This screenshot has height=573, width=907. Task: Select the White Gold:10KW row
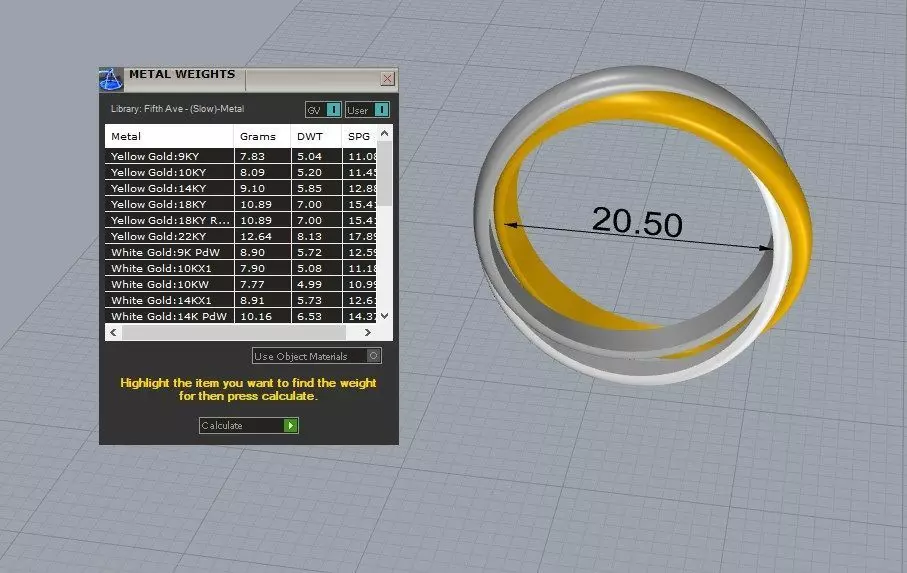(241, 284)
